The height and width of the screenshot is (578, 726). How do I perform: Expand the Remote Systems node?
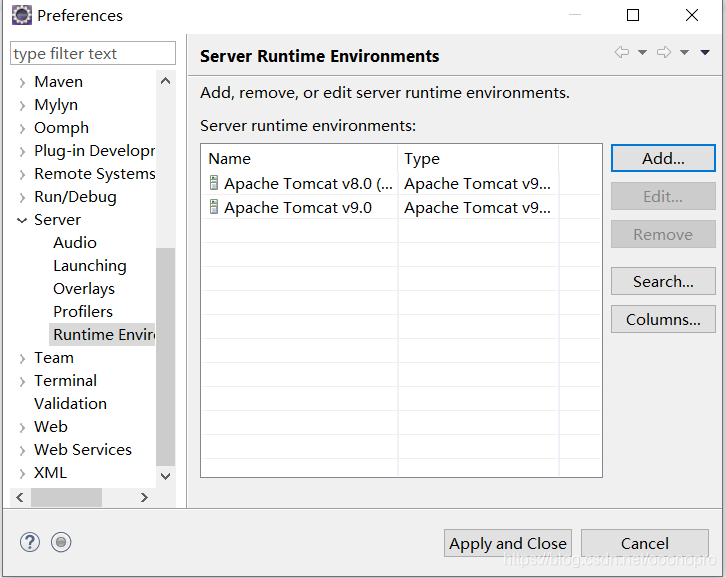(22, 175)
